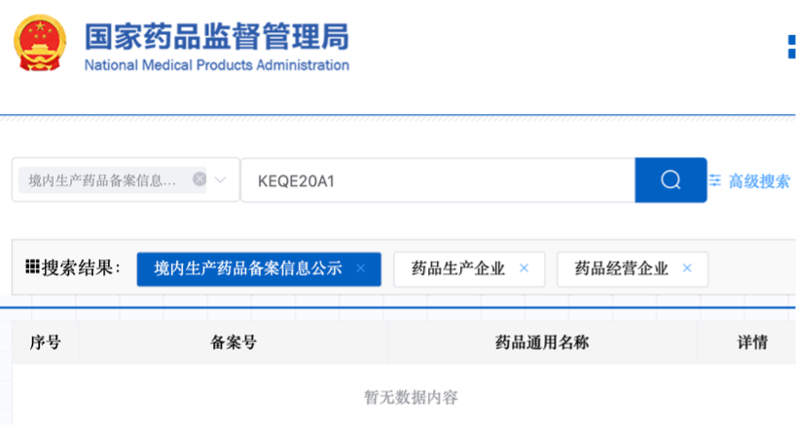Select the 境内生产药品备案信息公示 tab

248,268
